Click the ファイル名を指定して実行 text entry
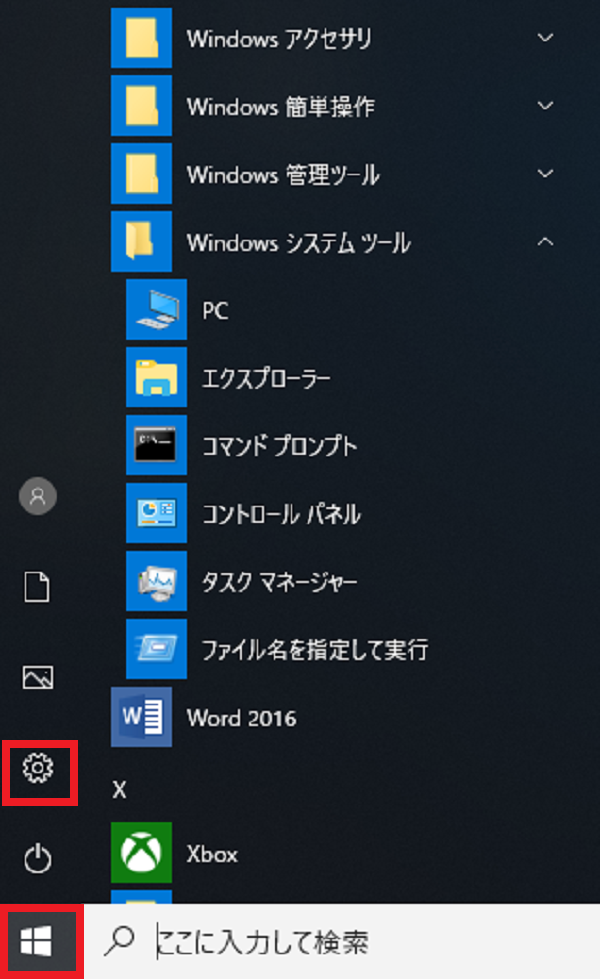 pyautogui.click(x=315, y=650)
